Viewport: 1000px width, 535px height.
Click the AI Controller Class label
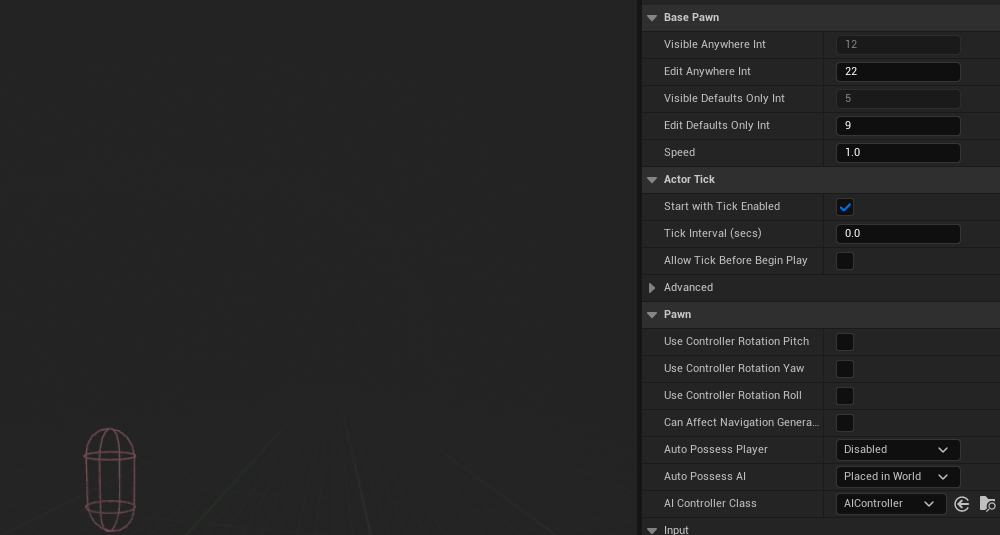point(710,504)
